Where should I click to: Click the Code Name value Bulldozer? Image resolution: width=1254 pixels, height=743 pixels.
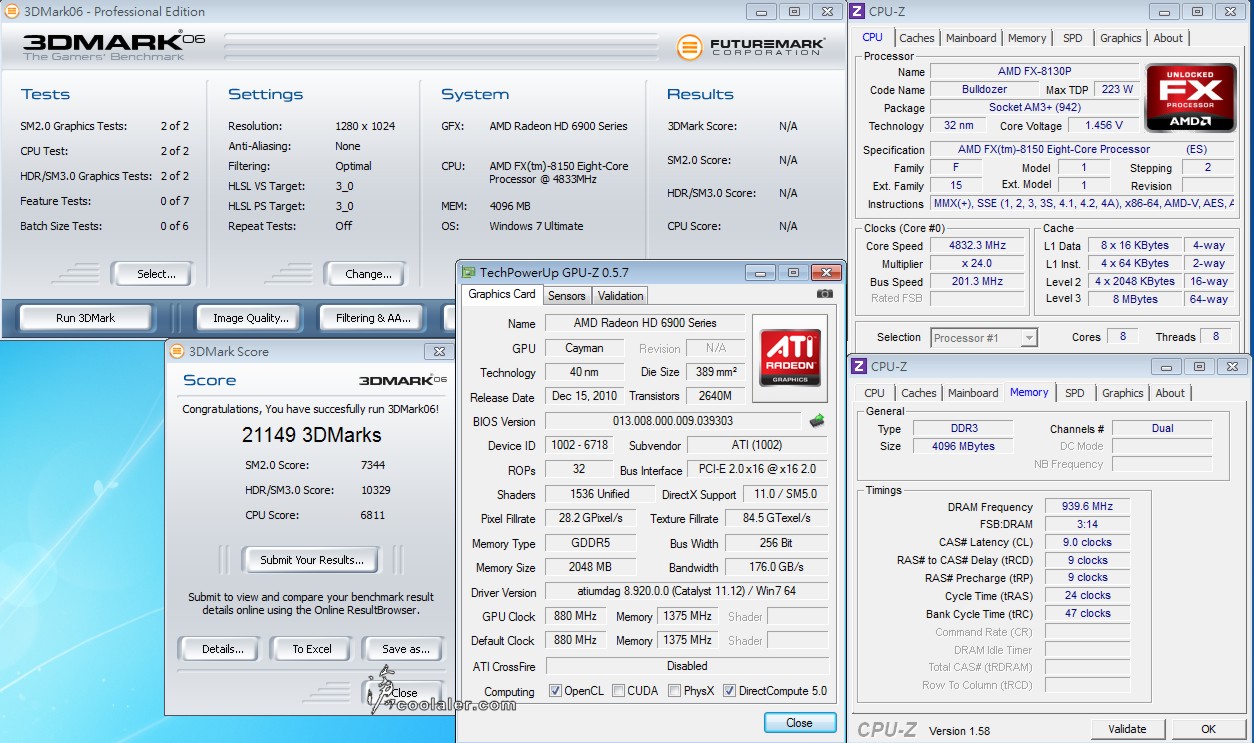984,90
